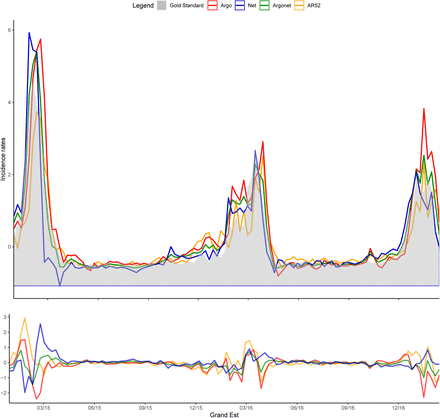Click the blue Net legend key
Viewport: 440px width, 418px height.
coord(240,5)
